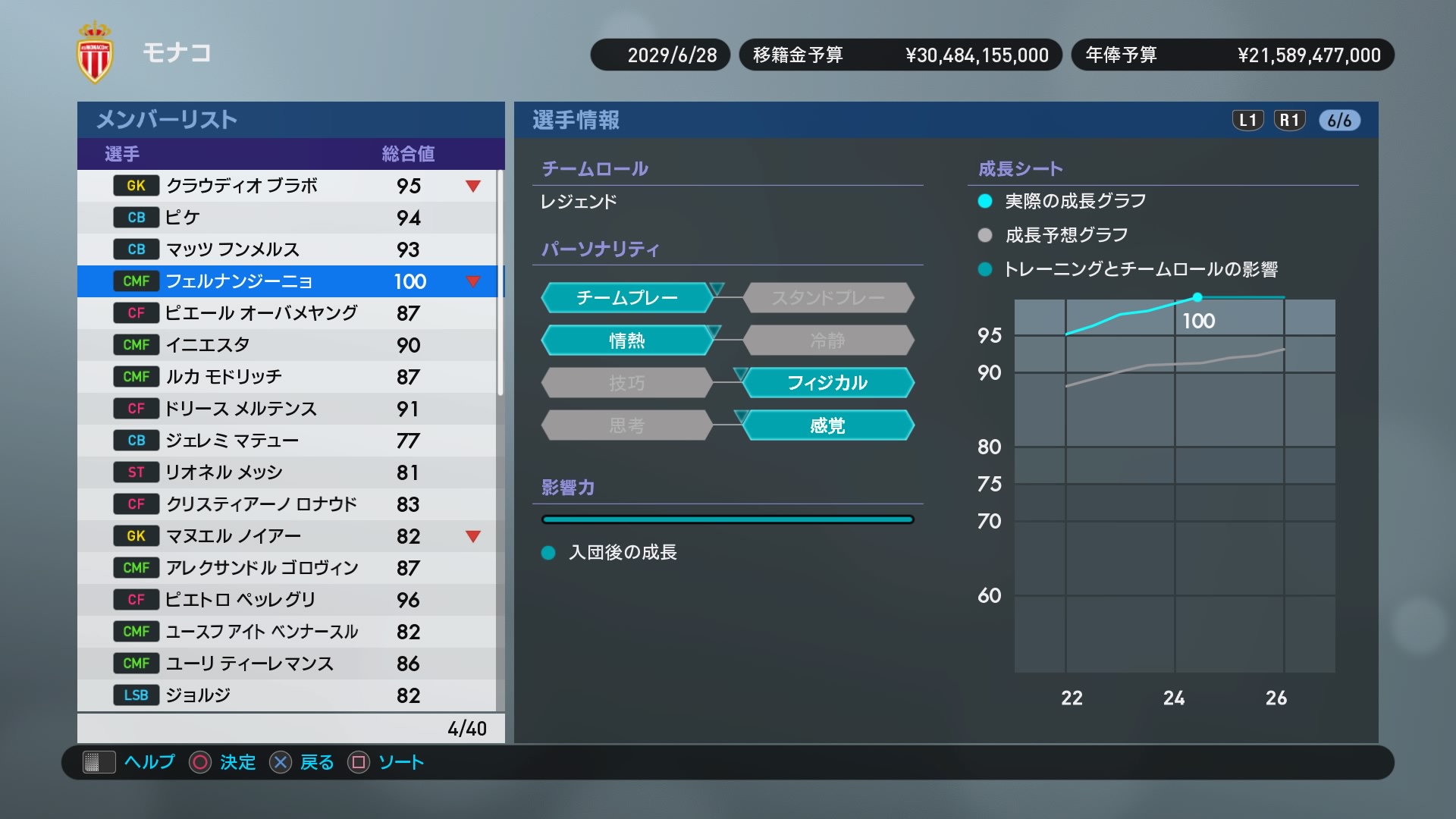The height and width of the screenshot is (819, 1456).
Task: Click the touchpad ヘルプ help icon
Action: click(99, 762)
